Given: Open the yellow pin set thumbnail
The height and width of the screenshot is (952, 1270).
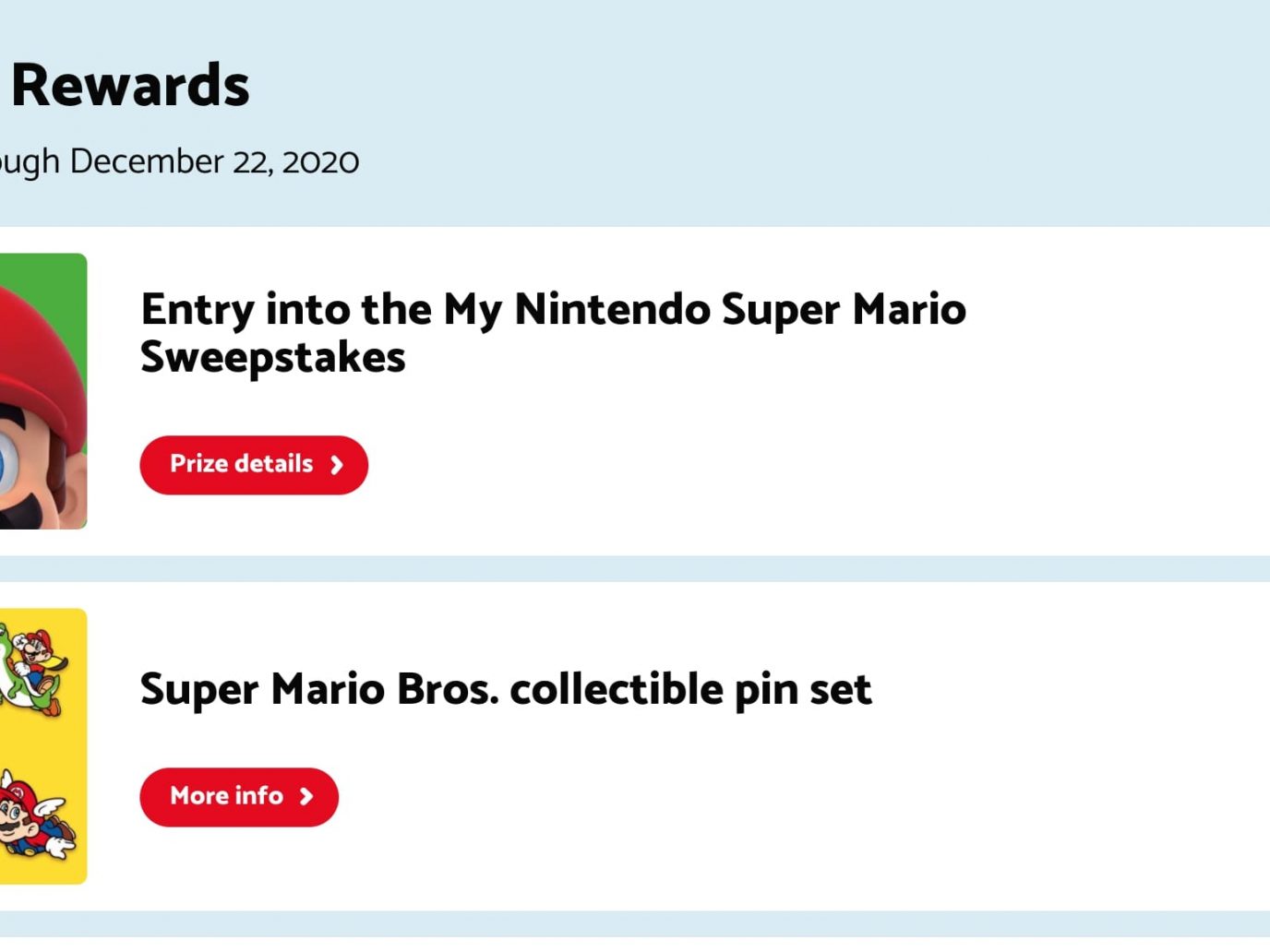Looking at the screenshot, I should click(x=42, y=745).
